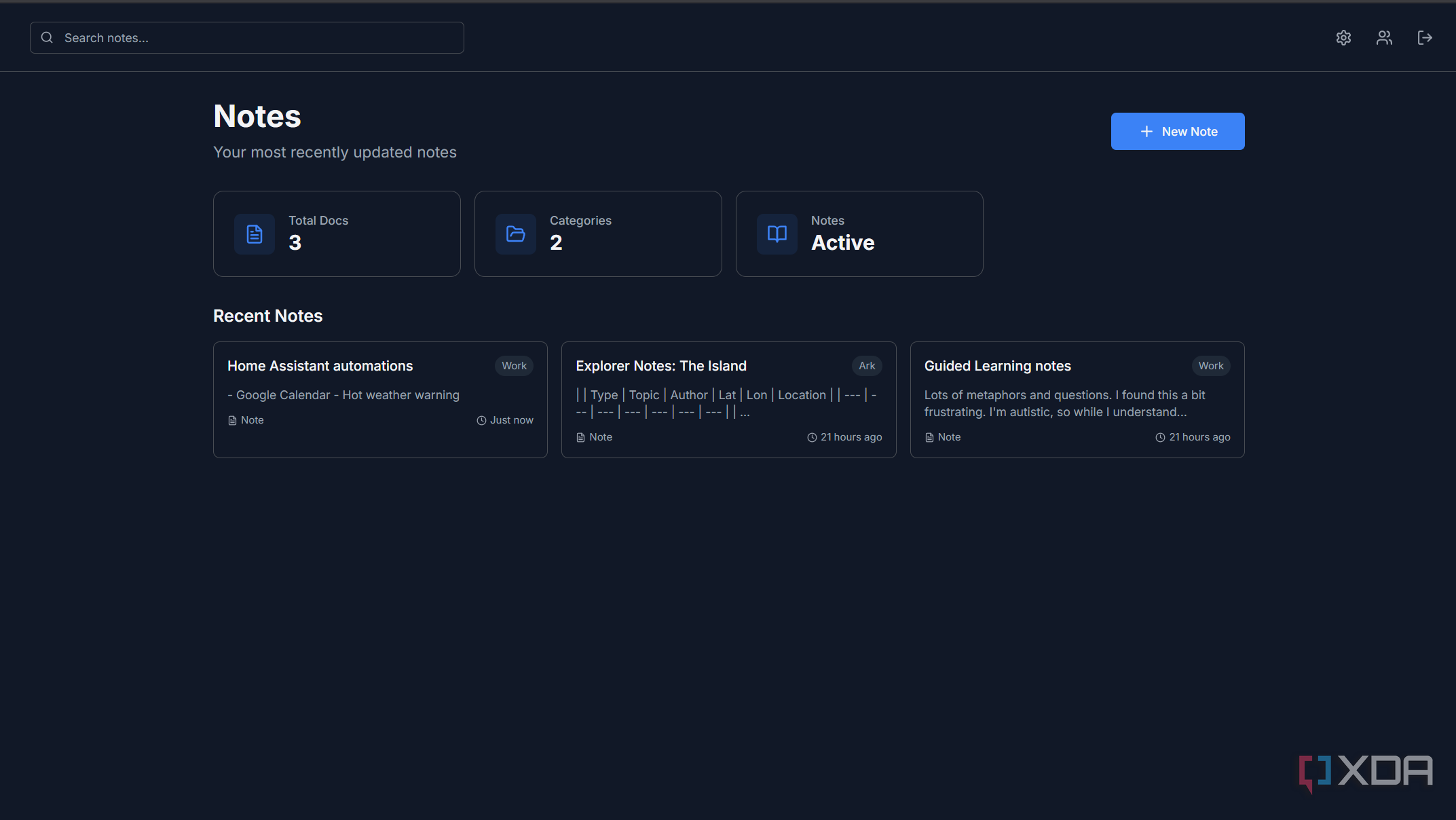Viewport: 1456px width, 820px height.
Task: Click 'Your most recently updated notes' subtitle
Action: coord(335,152)
